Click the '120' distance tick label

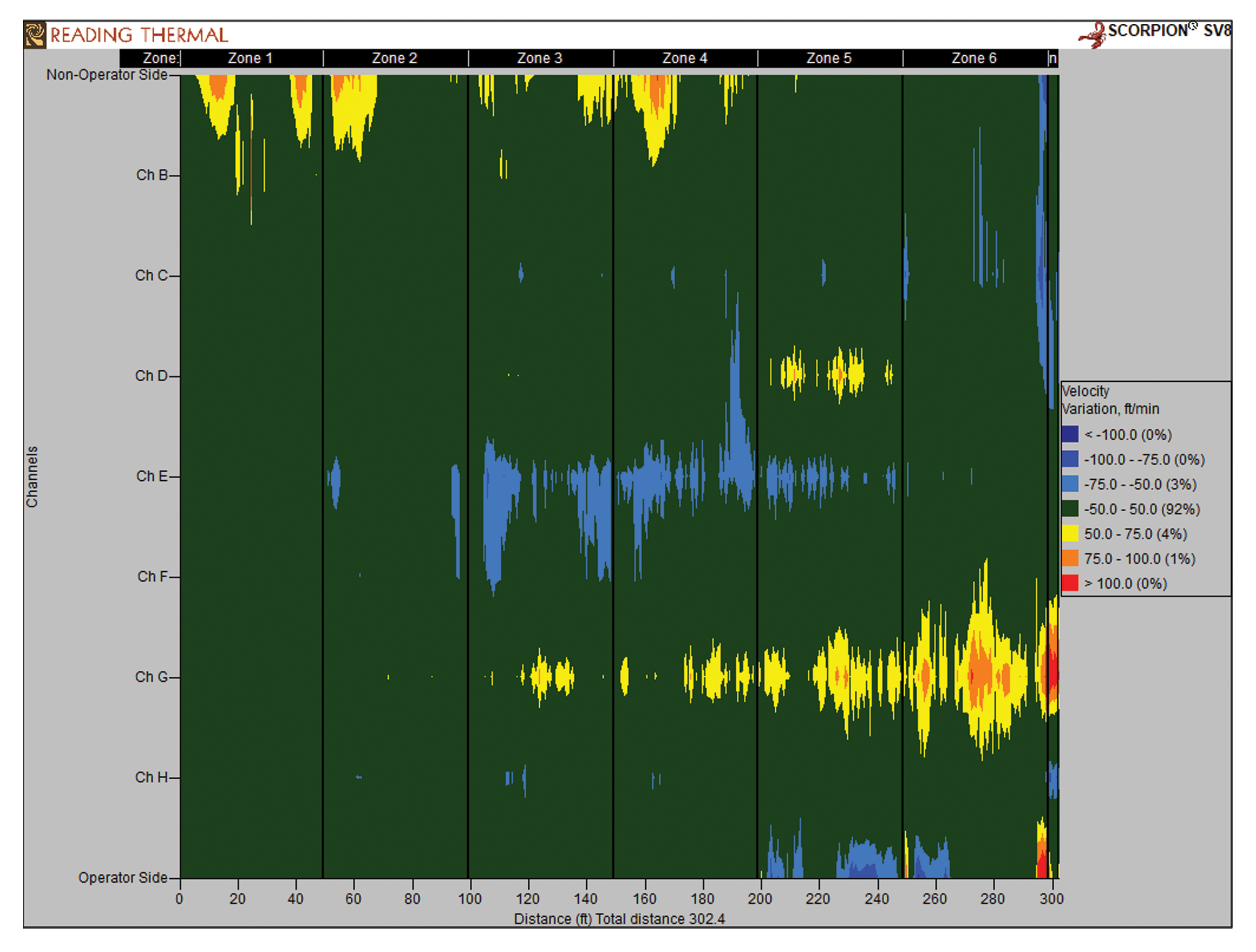[x=528, y=899]
